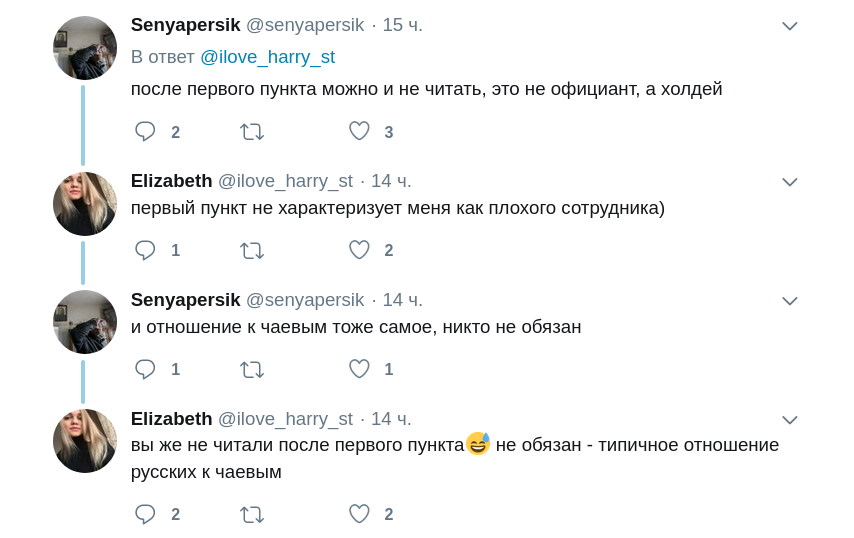Reply to Elizabeth's tweet about плохого сотрудника
The image size is (854, 538).
(146, 250)
